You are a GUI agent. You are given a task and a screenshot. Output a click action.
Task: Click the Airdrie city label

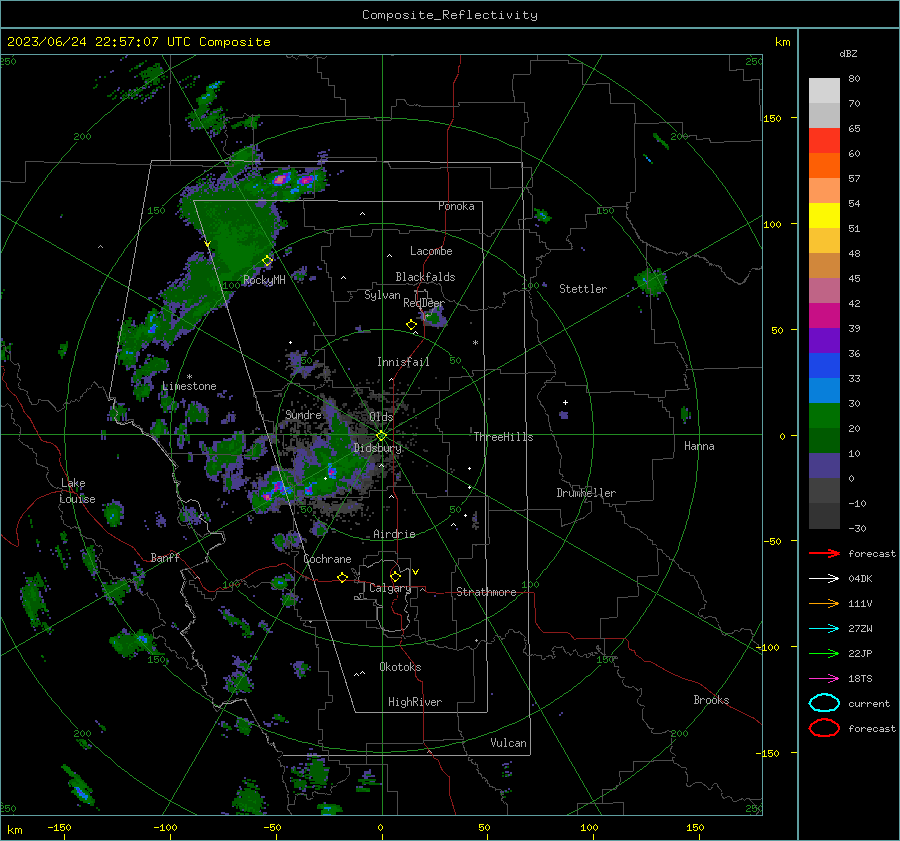coord(394,534)
